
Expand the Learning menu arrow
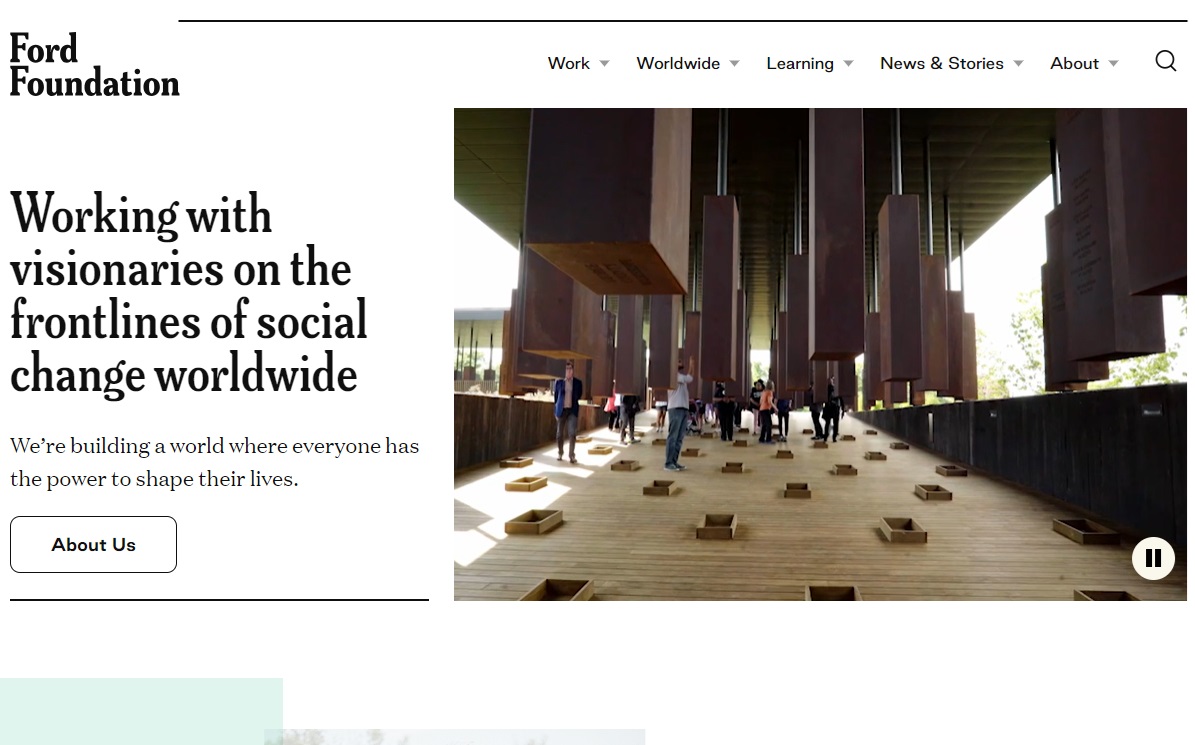(848, 64)
